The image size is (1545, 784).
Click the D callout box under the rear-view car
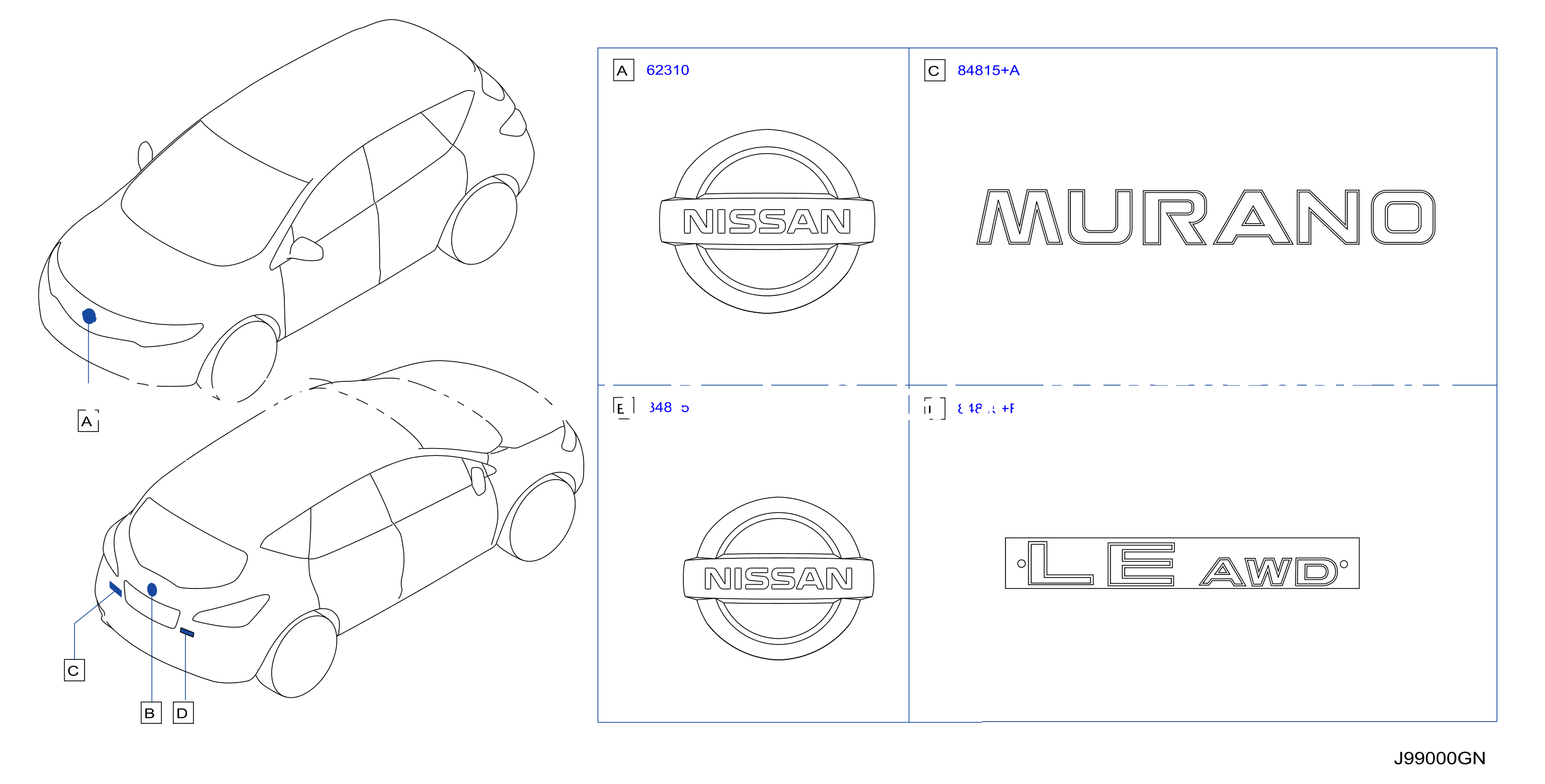[x=183, y=713]
